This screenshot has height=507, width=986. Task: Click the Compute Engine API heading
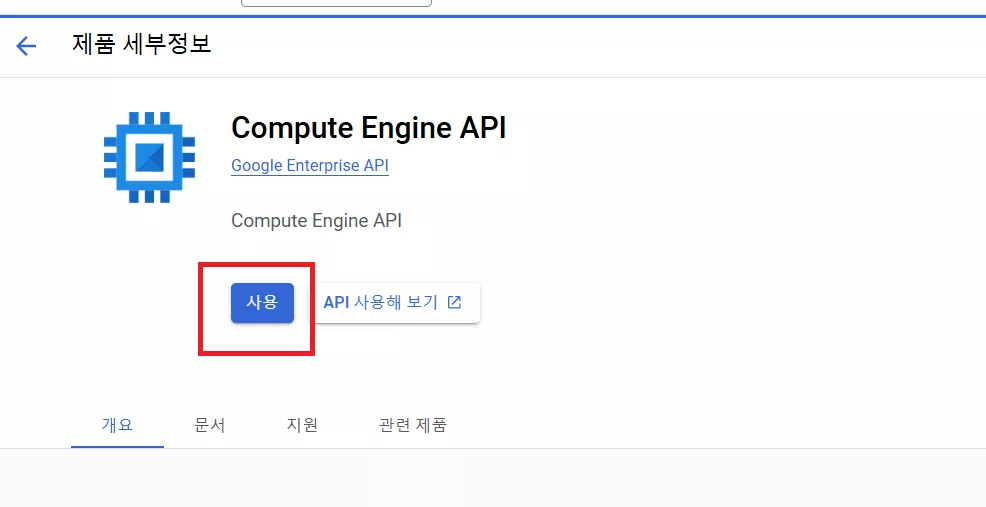368,128
